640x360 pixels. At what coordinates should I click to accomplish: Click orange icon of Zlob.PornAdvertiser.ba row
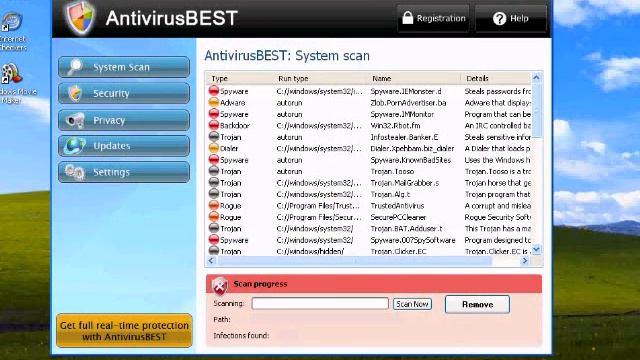coord(213,102)
